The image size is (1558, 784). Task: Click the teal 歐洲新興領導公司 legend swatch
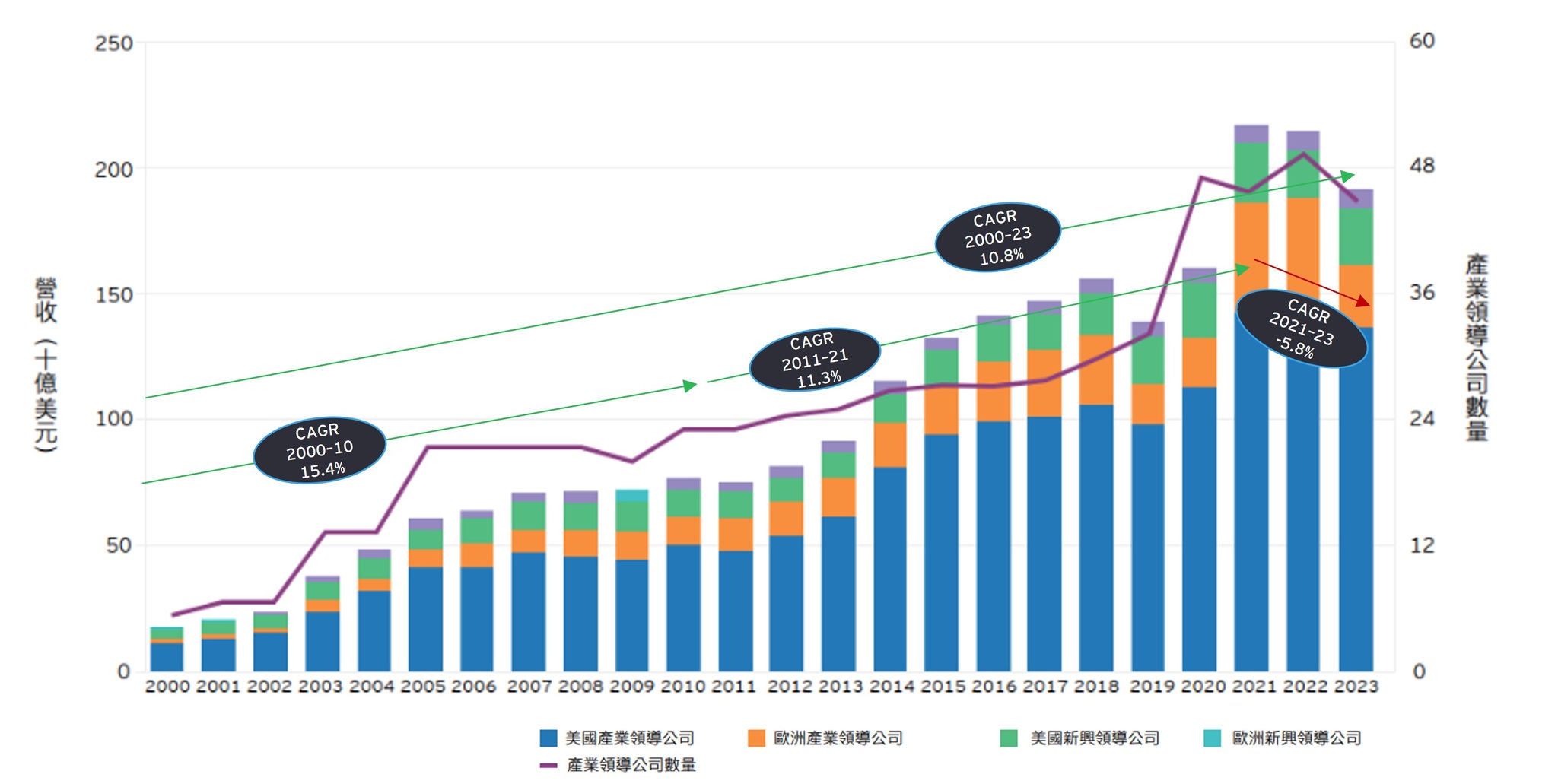click(x=1213, y=738)
